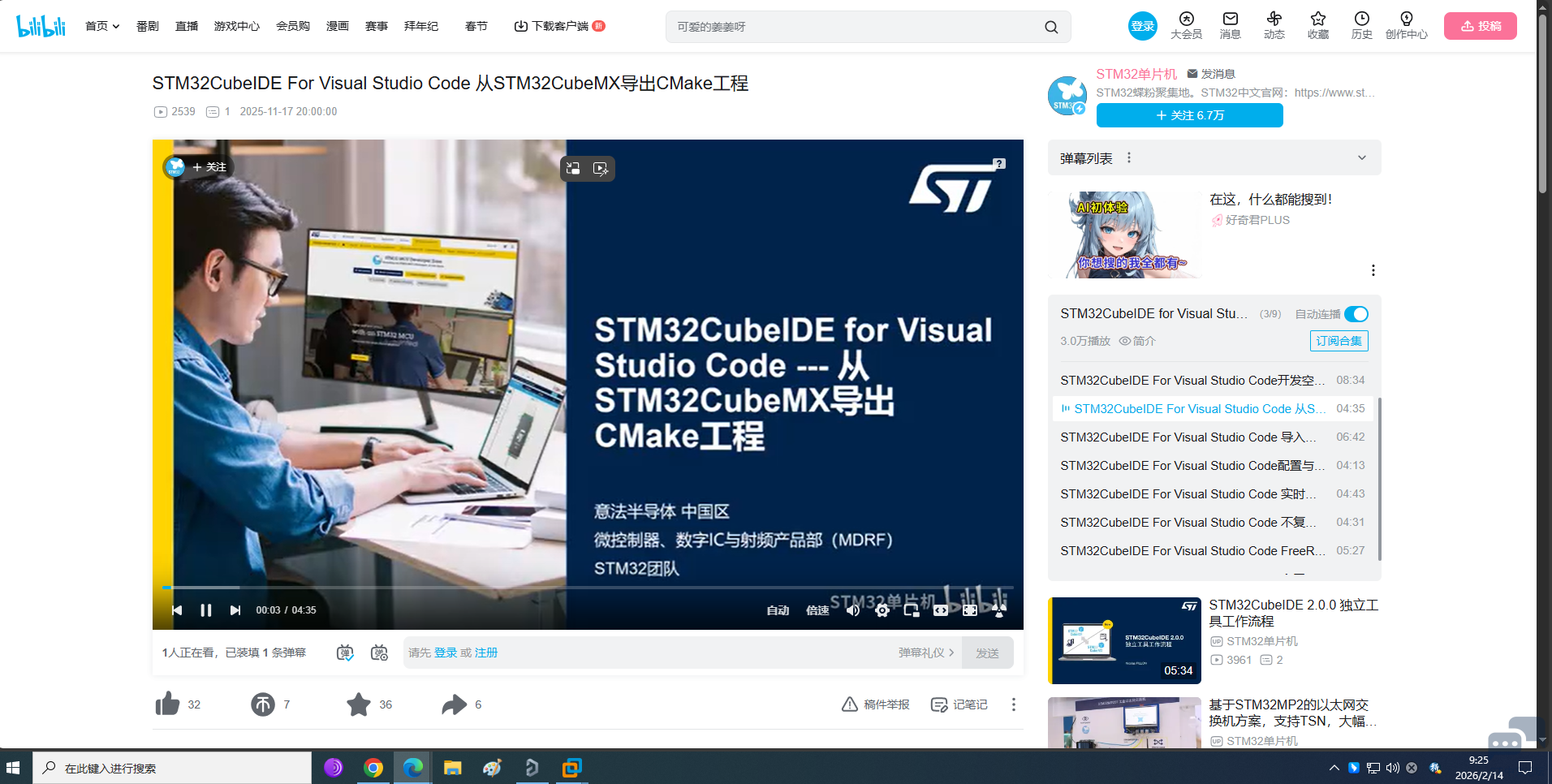Screen dimensions: 1552x784
Task: Open the 记笔记 notes tool
Action: (x=959, y=704)
